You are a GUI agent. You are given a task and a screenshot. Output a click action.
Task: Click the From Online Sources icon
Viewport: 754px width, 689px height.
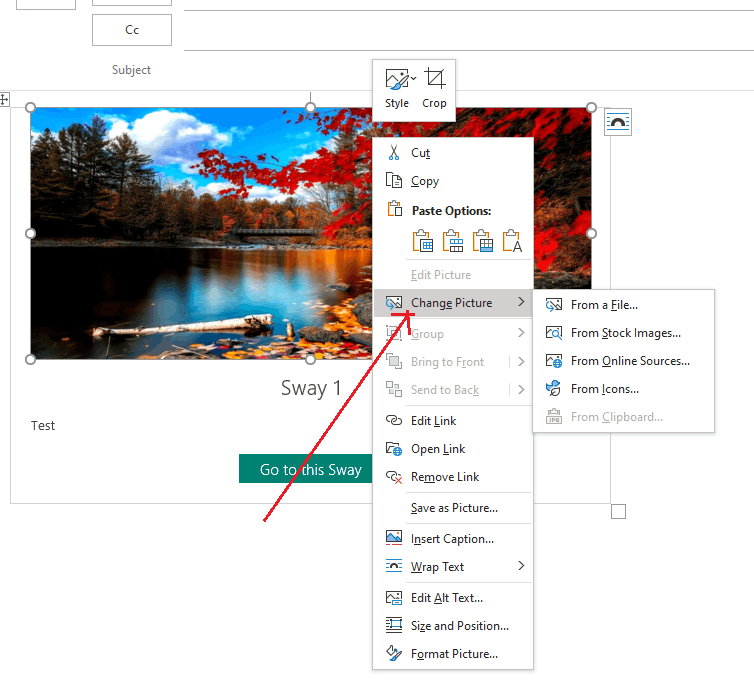[554, 361]
